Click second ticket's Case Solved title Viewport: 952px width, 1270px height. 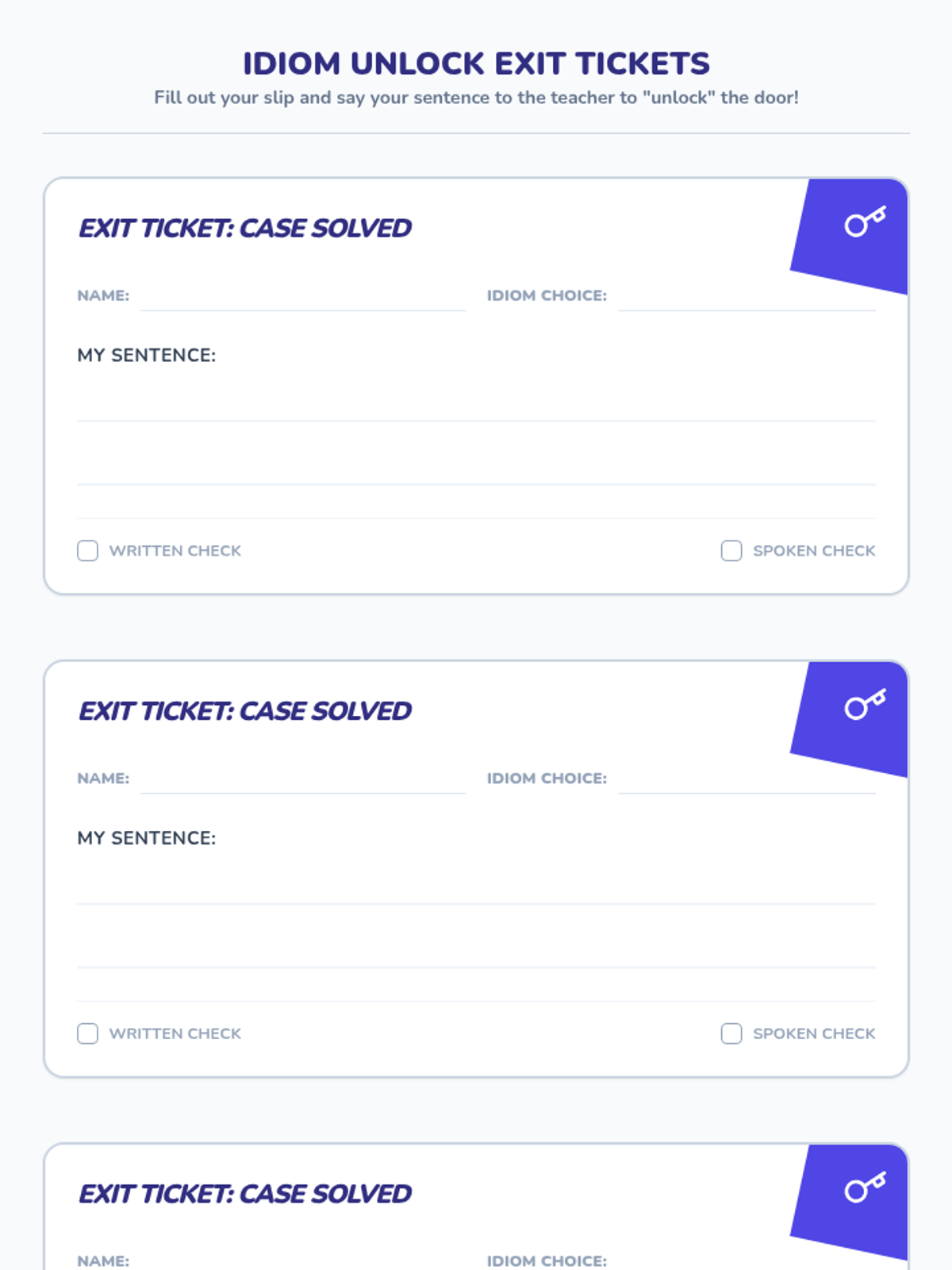click(244, 711)
